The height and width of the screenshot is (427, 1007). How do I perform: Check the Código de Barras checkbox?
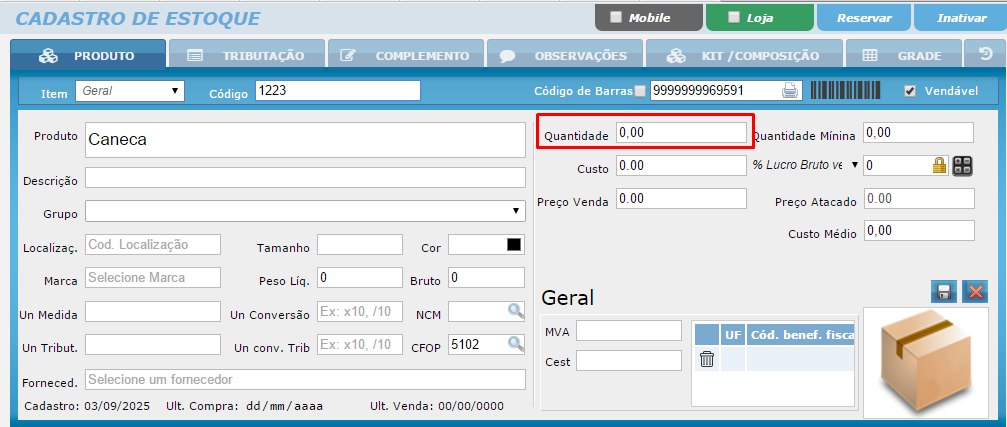click(640, 91)
